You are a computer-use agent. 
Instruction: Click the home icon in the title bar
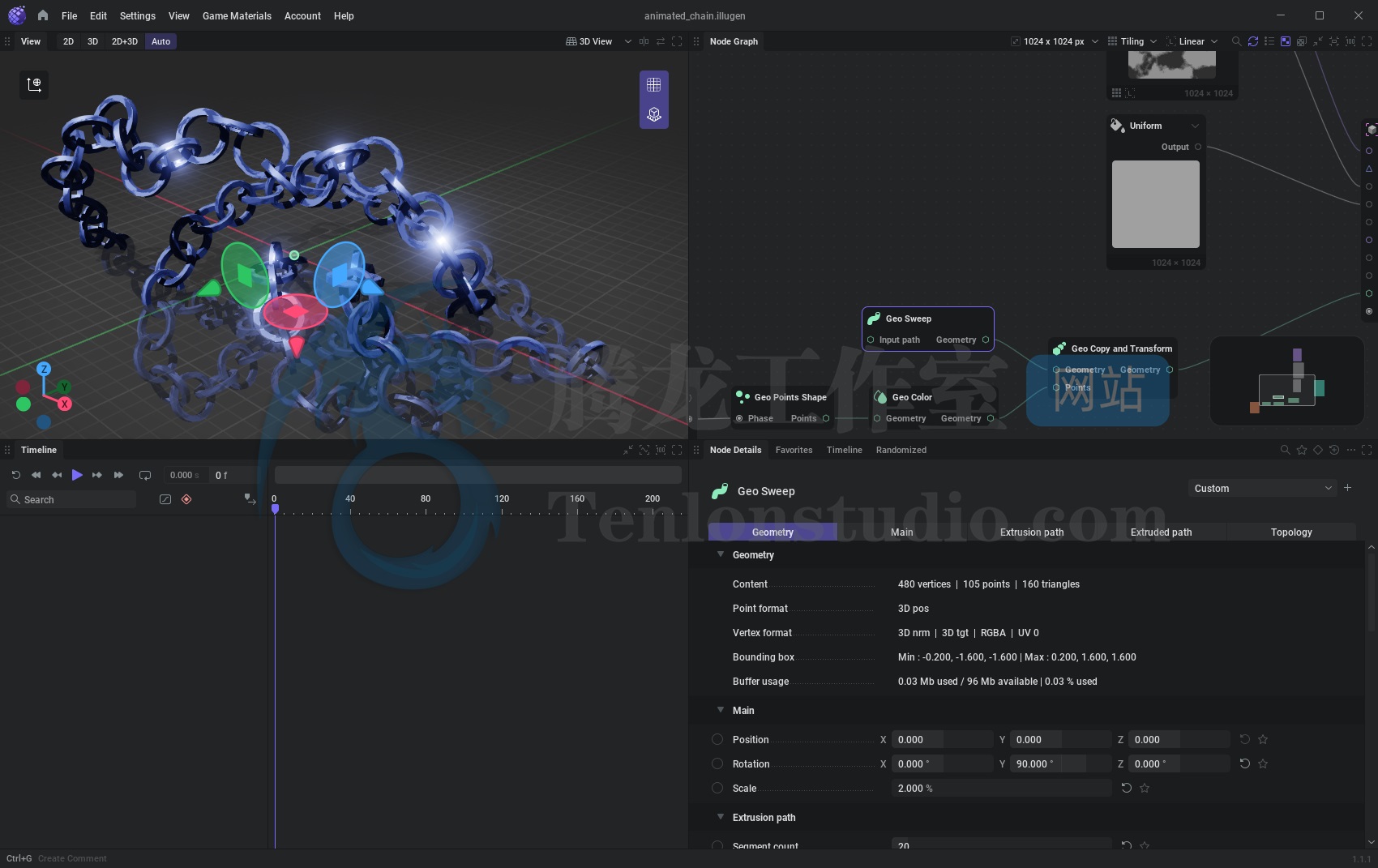(x=43, y=15)
